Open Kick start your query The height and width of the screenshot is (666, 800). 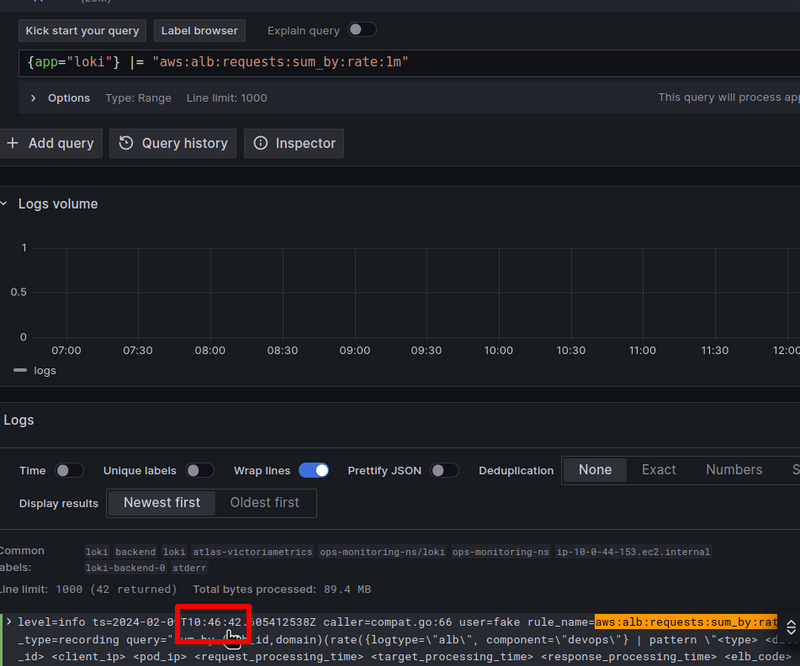(84, 31)
